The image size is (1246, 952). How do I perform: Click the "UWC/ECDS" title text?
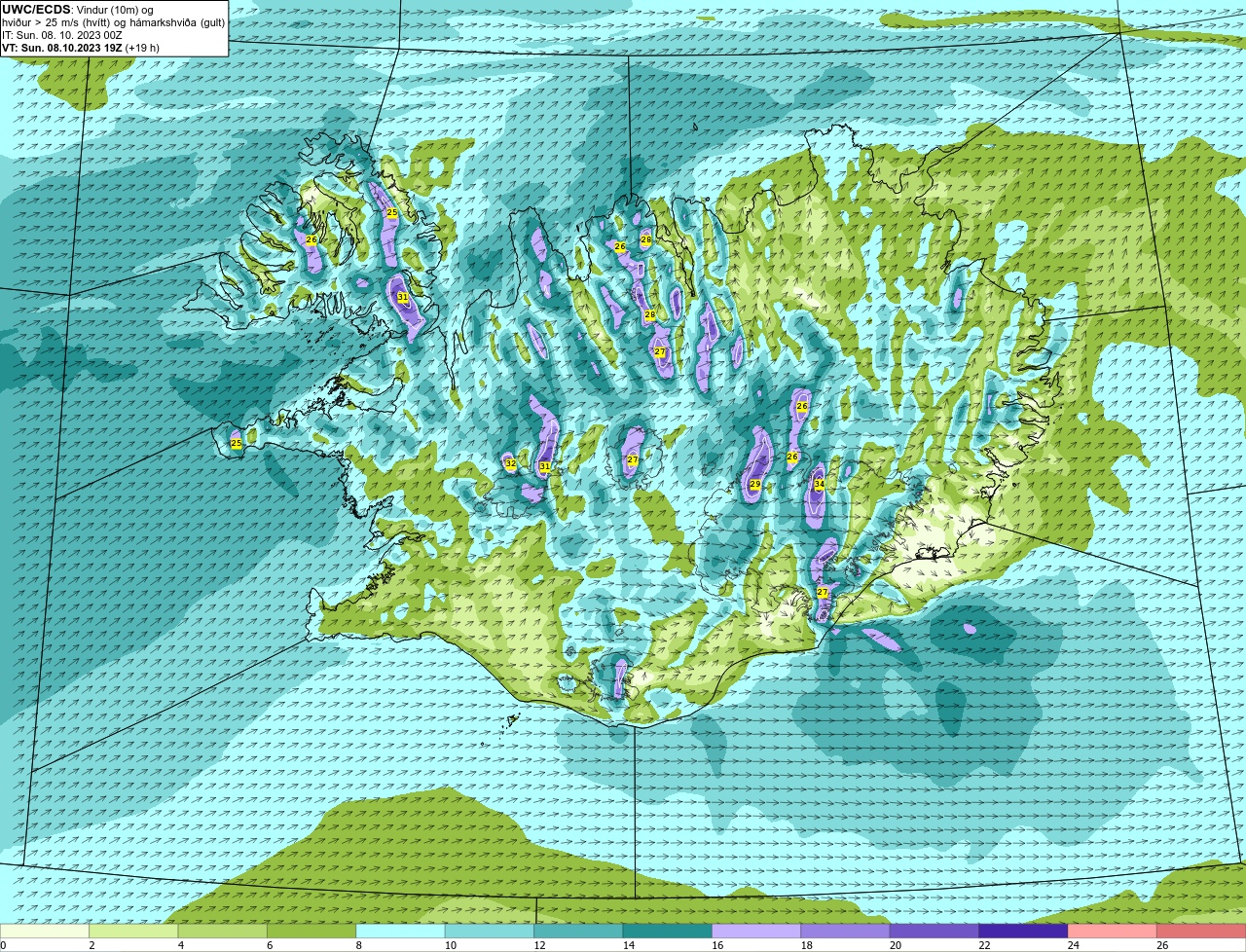[x=36, y=10]
